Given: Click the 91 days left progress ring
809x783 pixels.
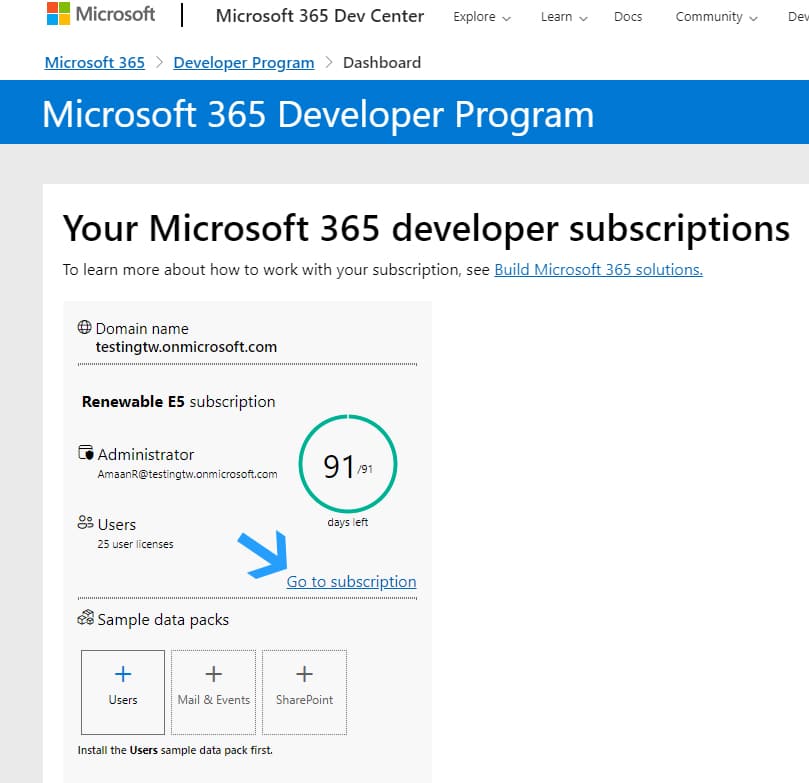Looking at the screenshot, I should (x=347, y=463).
